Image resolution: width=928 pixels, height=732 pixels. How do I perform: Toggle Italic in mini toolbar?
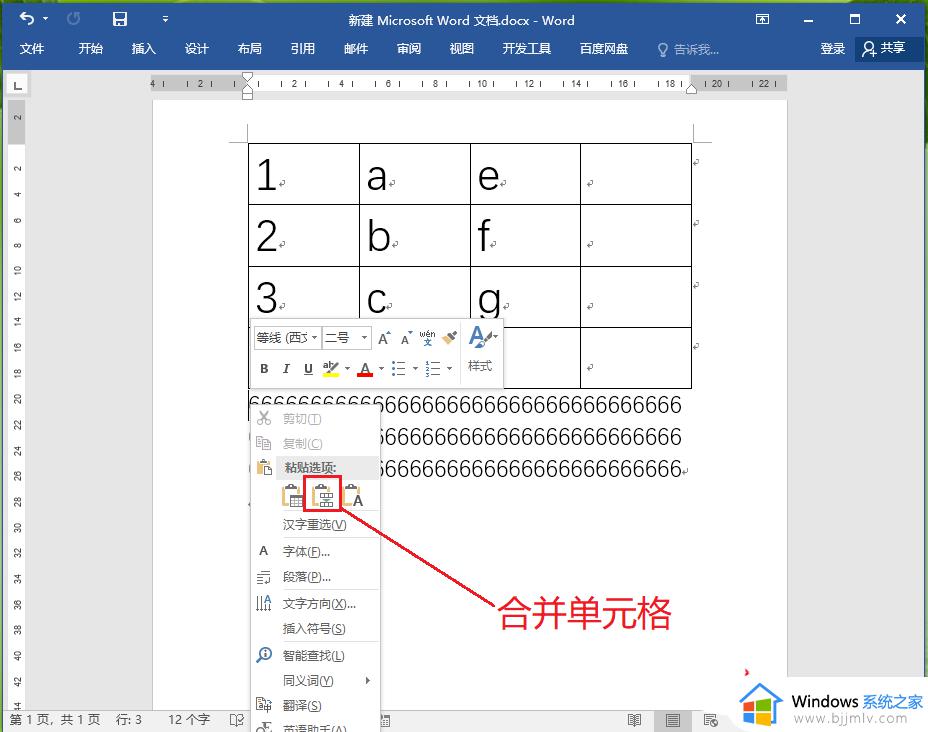286,369
